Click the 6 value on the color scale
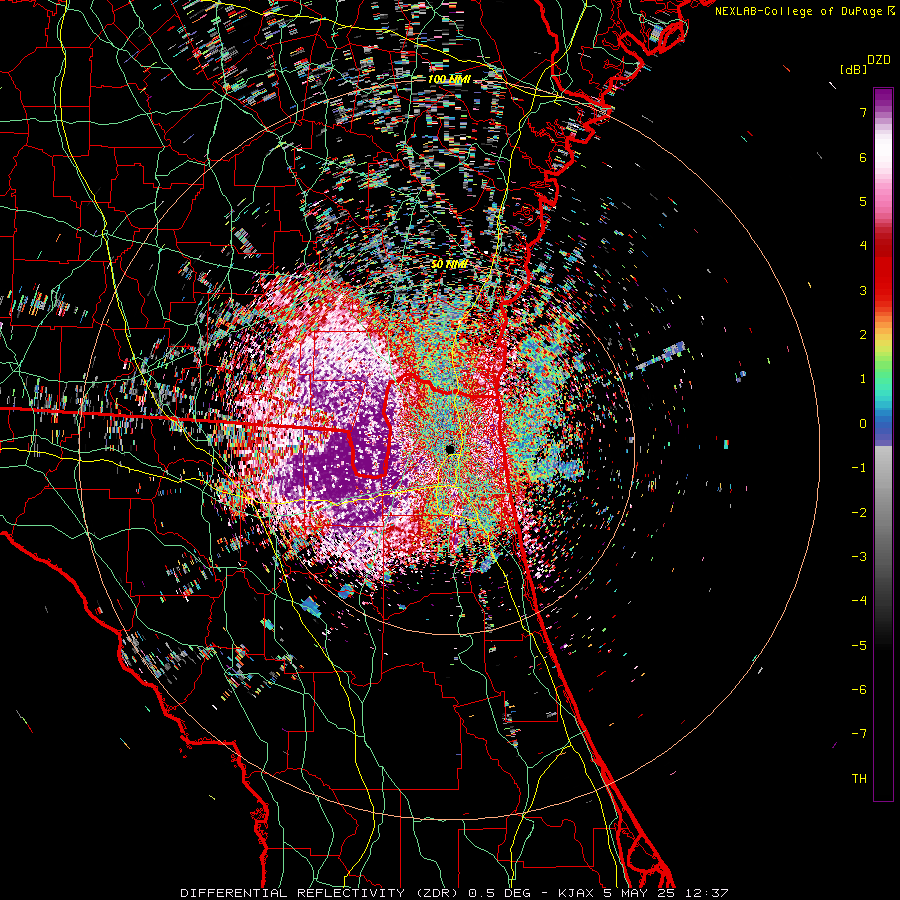Screen dimensions: 900x900 click(x=863, y=157)
